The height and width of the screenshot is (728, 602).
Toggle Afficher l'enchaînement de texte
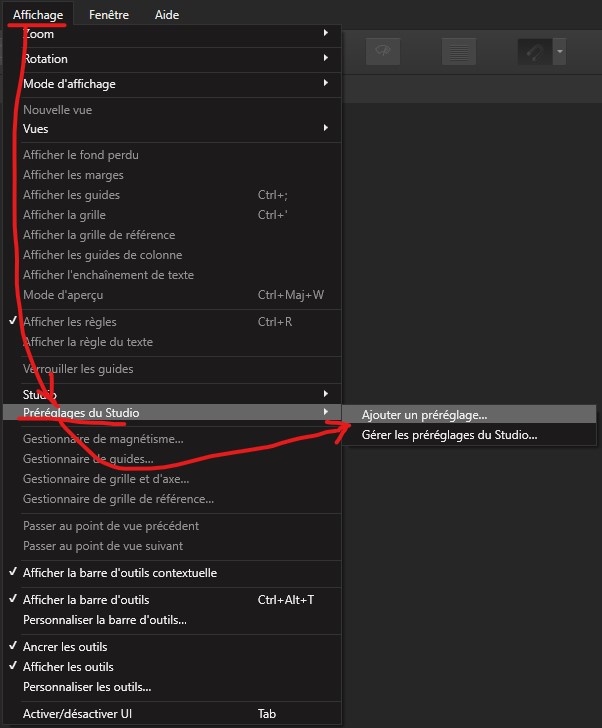[x=173, y=275]
